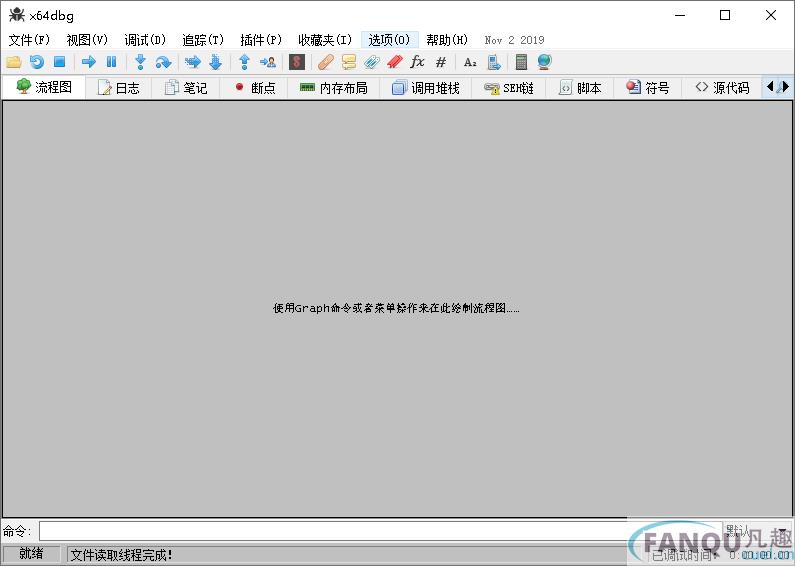The height and width of the screenshot is (566, 795).
Task: Switch to the 内存布局 tab
Action: pos(334,88)
